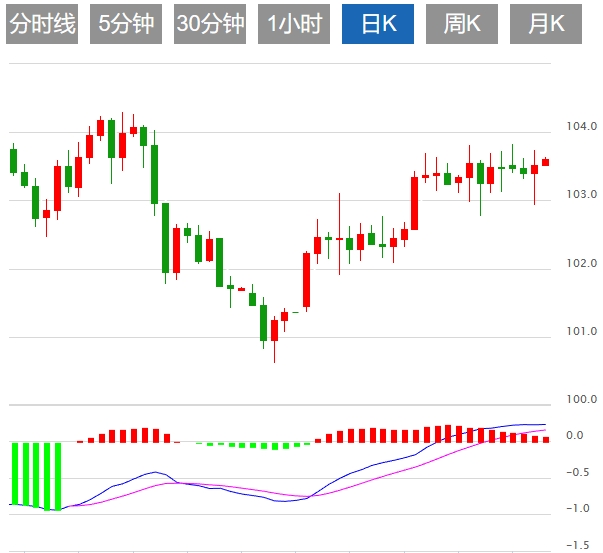603x553 pixels.
Task: Click the 104.0 price axis label
Action: 575,128
